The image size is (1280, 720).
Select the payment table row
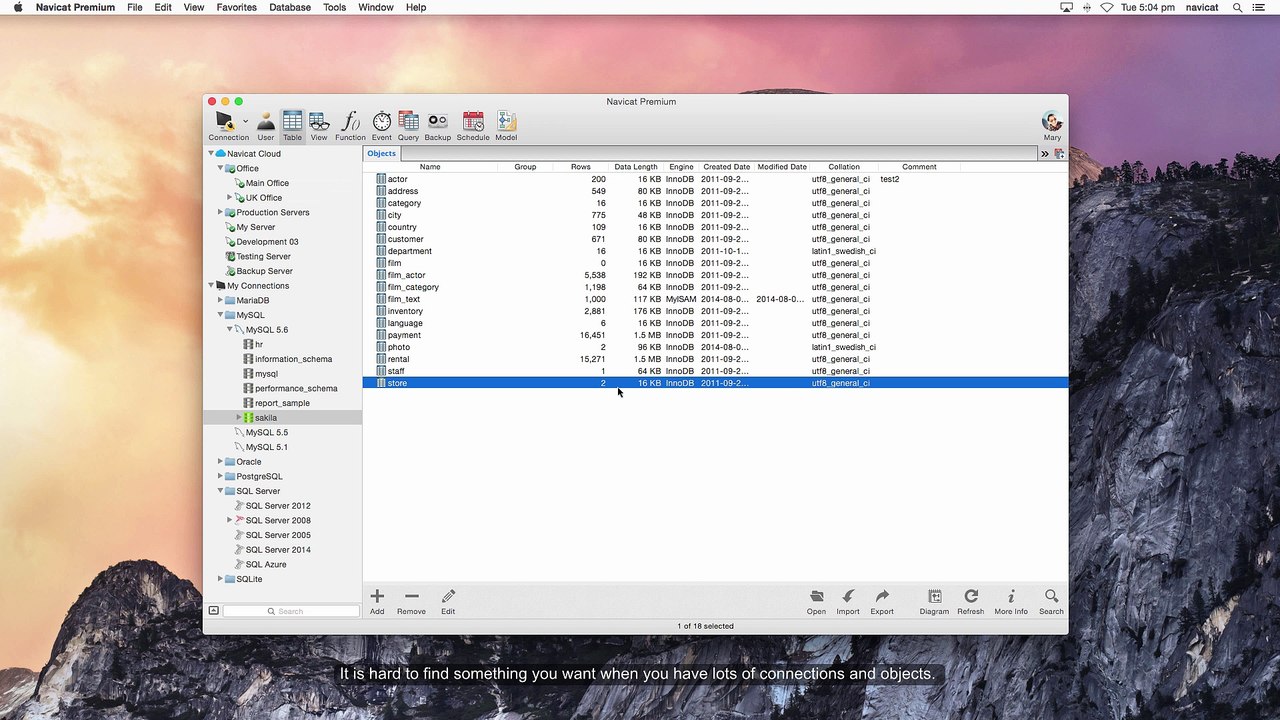[715, 335]
